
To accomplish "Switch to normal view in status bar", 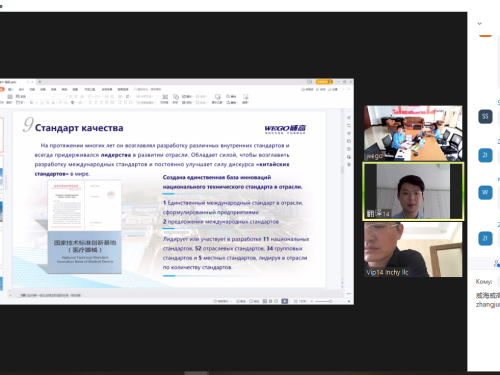I will [x=265, y=301].
